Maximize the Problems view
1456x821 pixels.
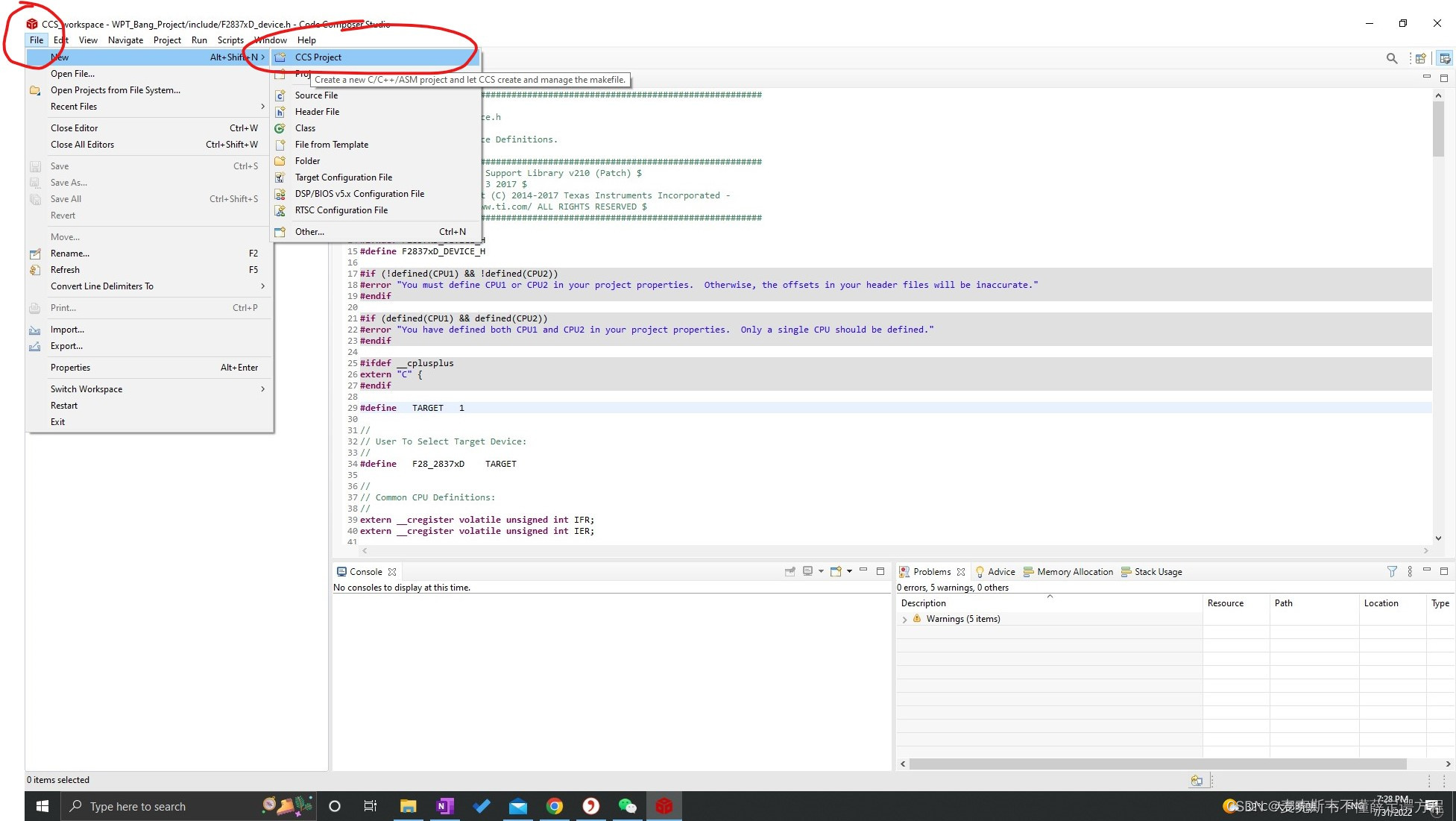pos(1444,571)
